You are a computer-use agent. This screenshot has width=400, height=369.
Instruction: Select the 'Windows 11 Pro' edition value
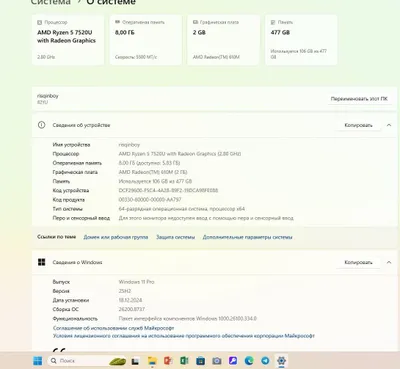pos(136,282)
